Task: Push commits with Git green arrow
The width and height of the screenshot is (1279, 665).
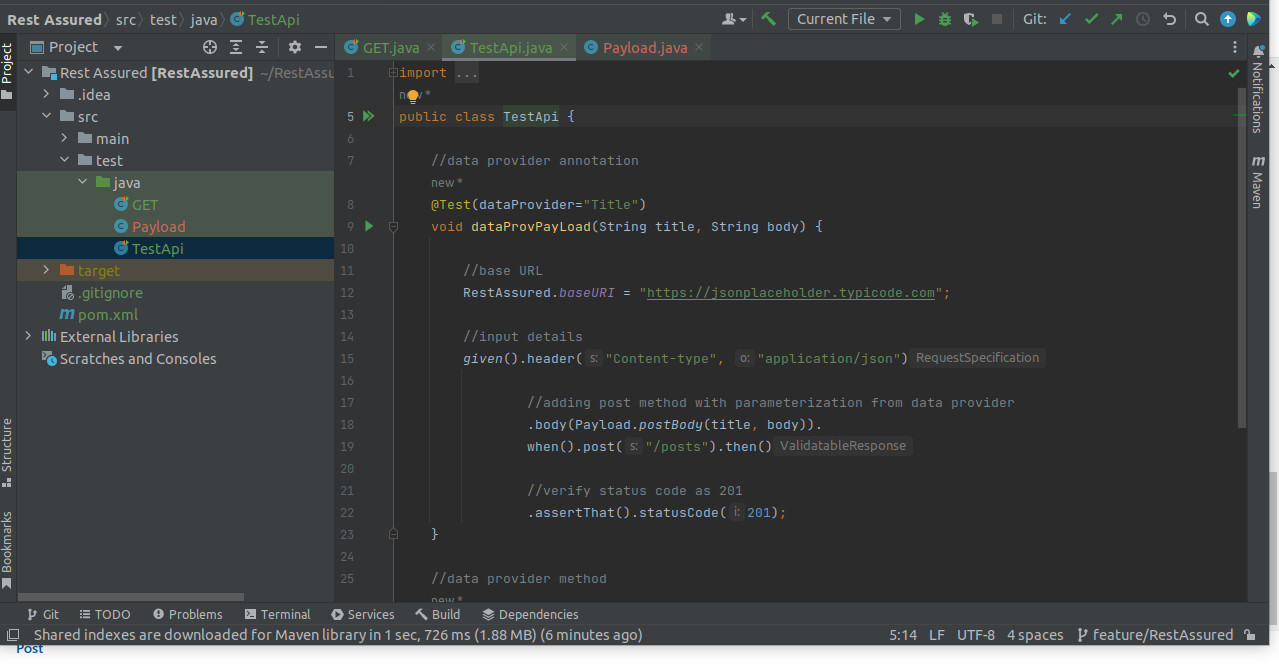Action: (x=1116, y=19)
